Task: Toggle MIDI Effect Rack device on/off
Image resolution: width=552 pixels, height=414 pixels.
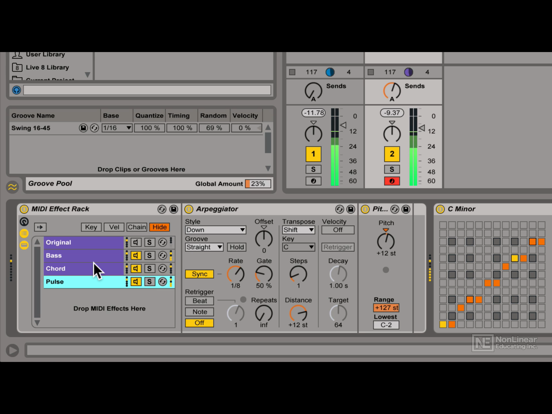Action: click(x=24, y=209)
